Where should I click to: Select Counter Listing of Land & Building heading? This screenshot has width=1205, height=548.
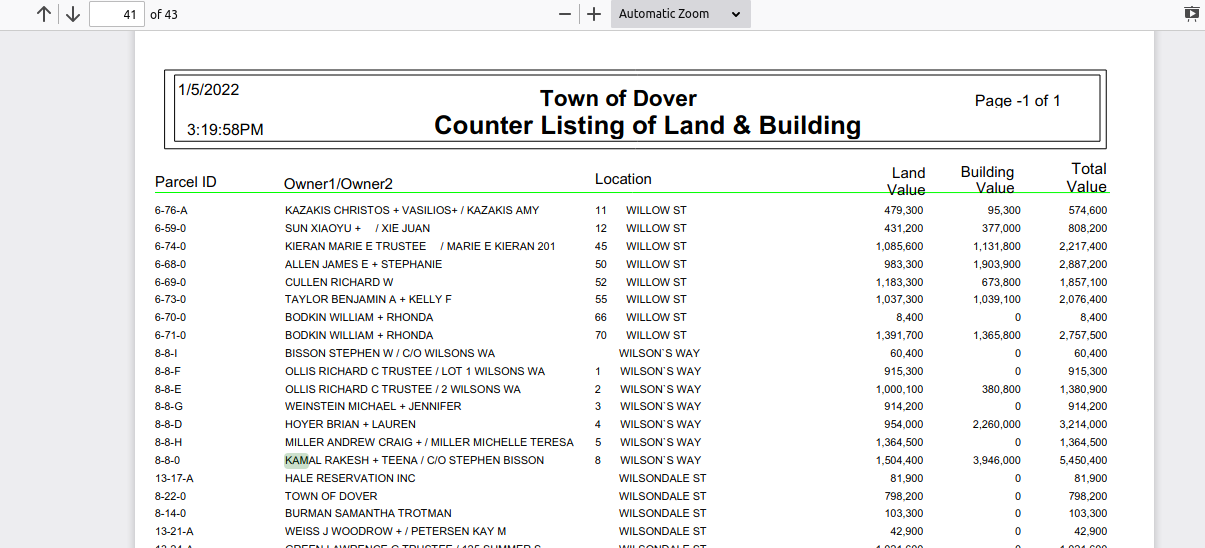pos(648,125)
